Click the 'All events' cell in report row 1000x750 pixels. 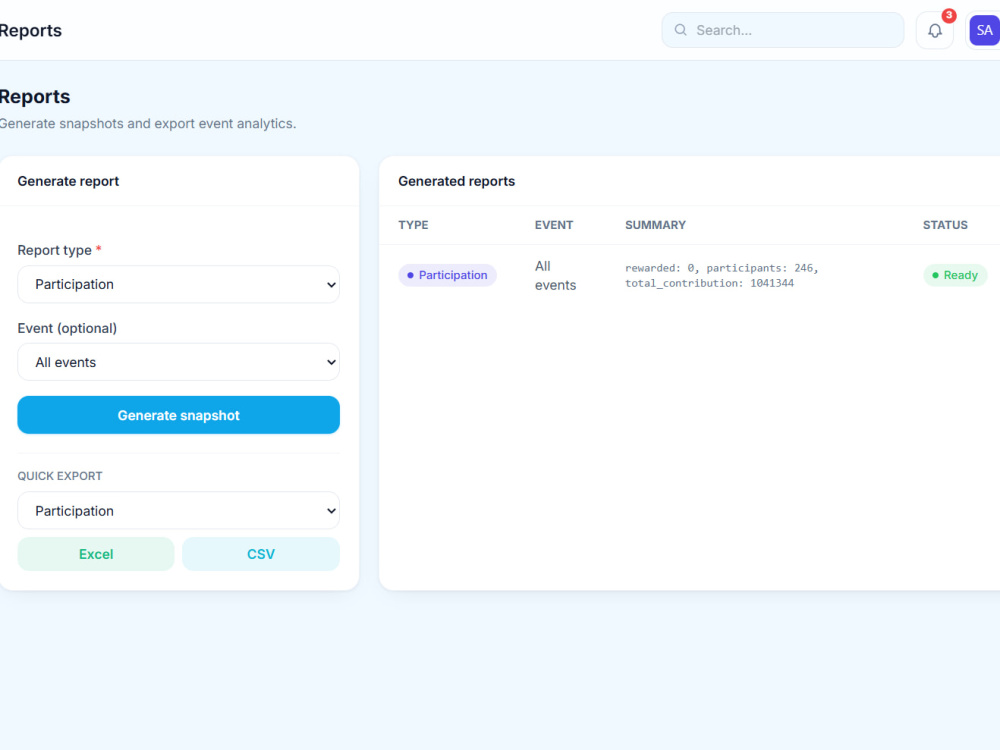(555, 276)
